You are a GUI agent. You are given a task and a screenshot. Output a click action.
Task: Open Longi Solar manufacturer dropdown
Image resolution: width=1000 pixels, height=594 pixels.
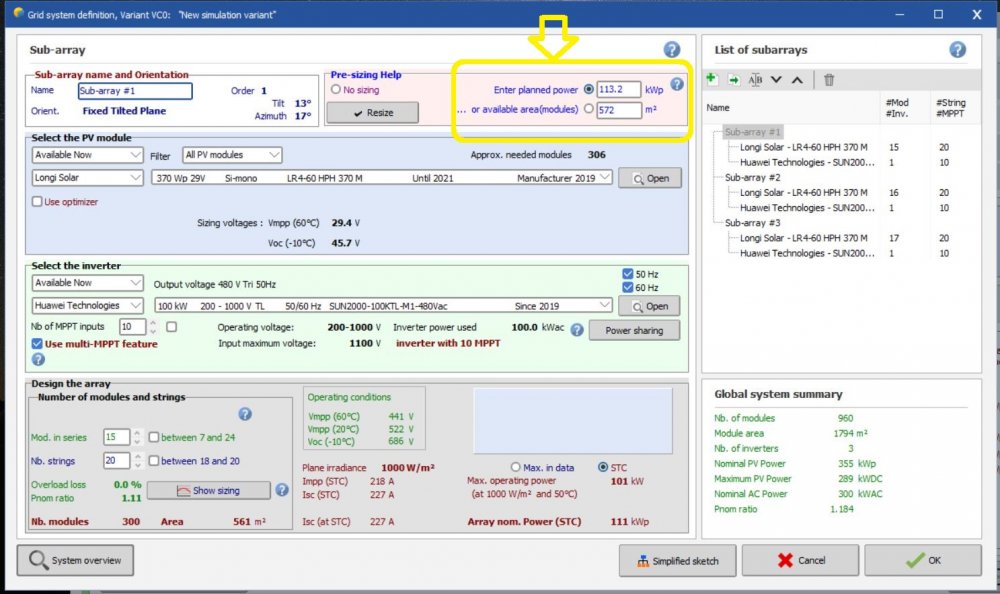click(87, 178)
